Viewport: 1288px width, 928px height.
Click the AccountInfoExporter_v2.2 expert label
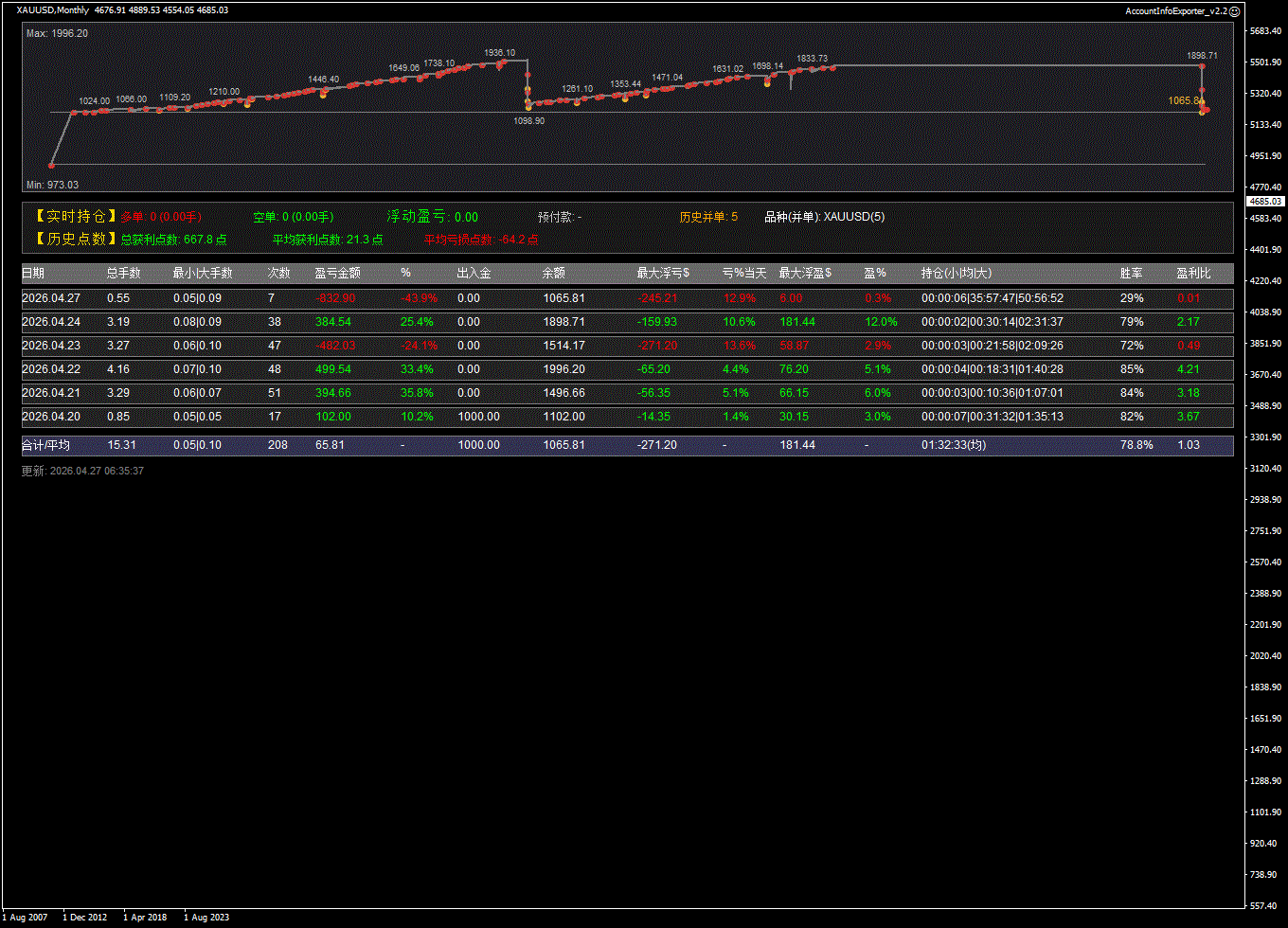1175,10
